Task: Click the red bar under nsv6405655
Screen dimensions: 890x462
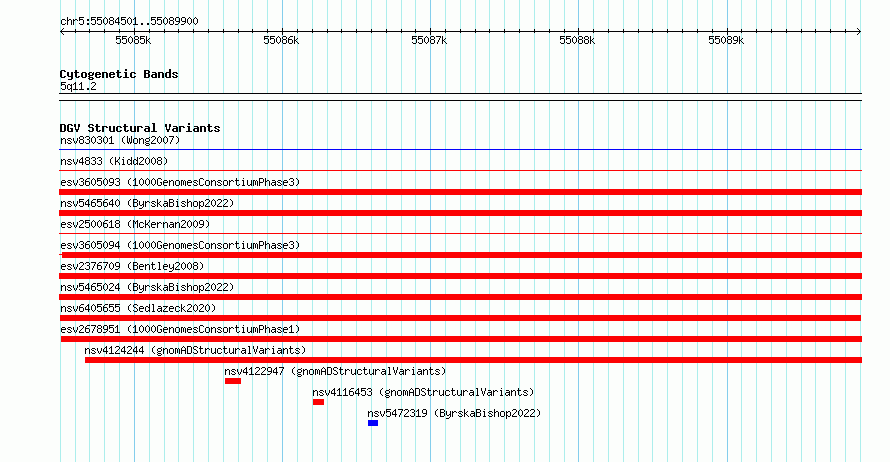Action: pos(461,318)
